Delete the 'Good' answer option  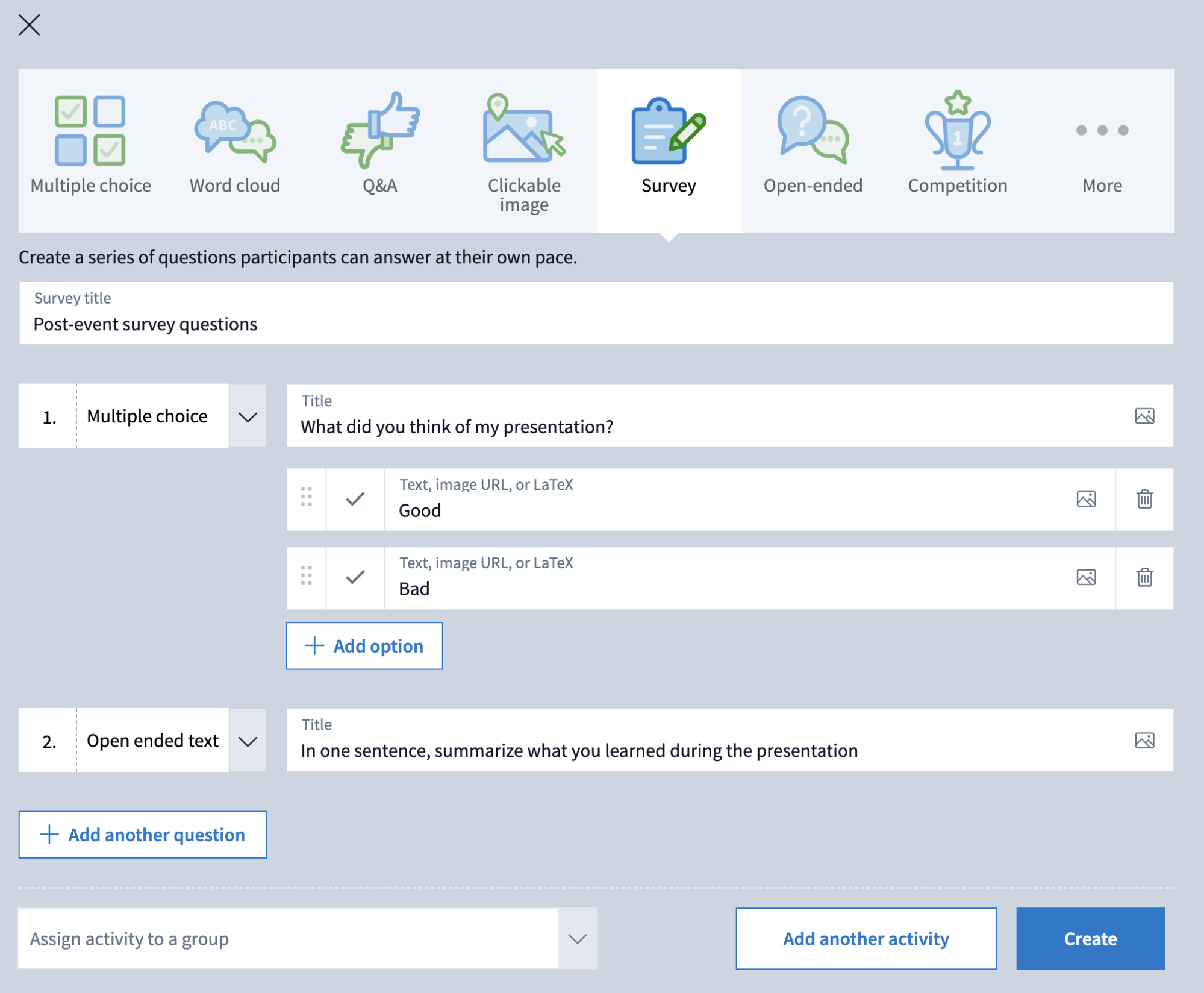click(x=1144, y=499)
